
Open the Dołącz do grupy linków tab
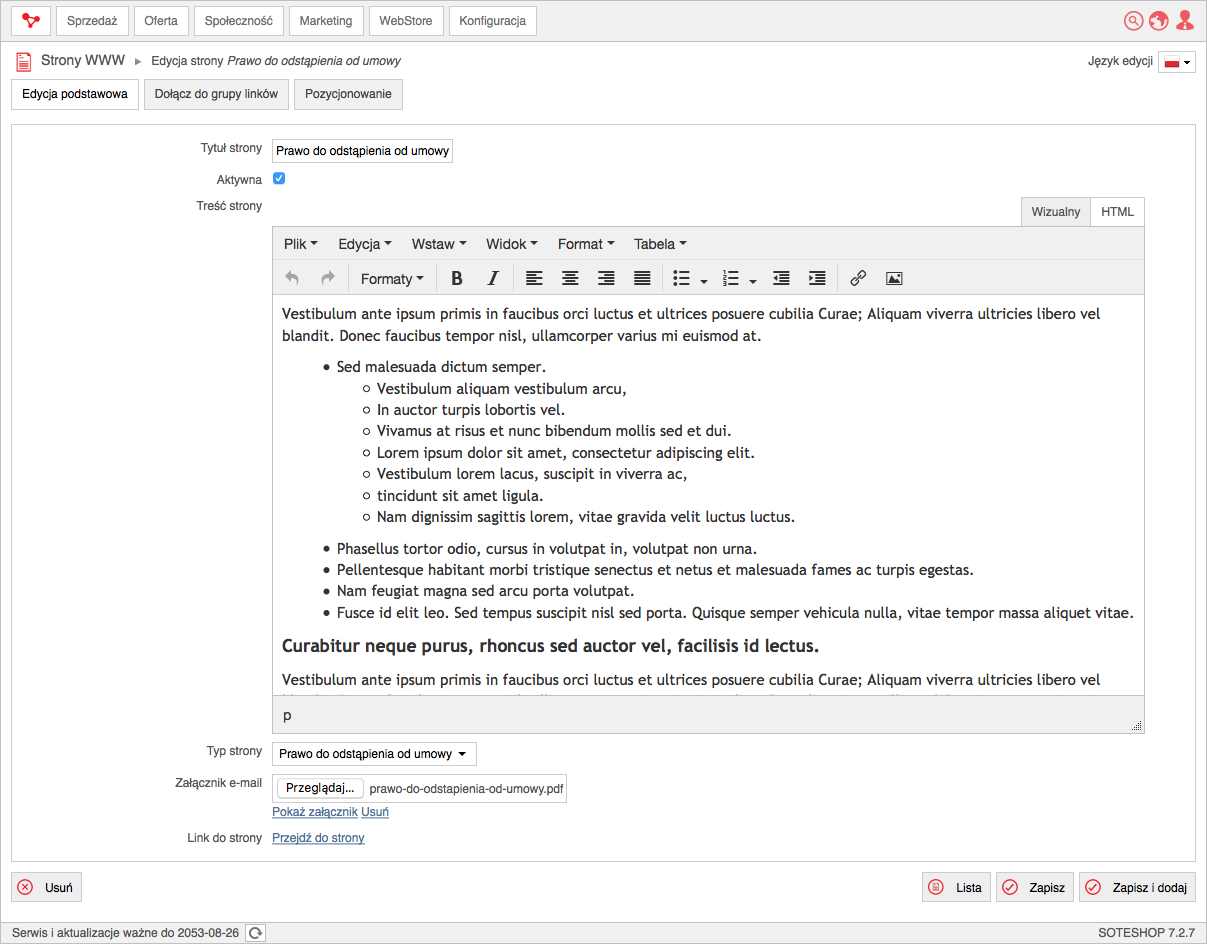click(216, 94)
